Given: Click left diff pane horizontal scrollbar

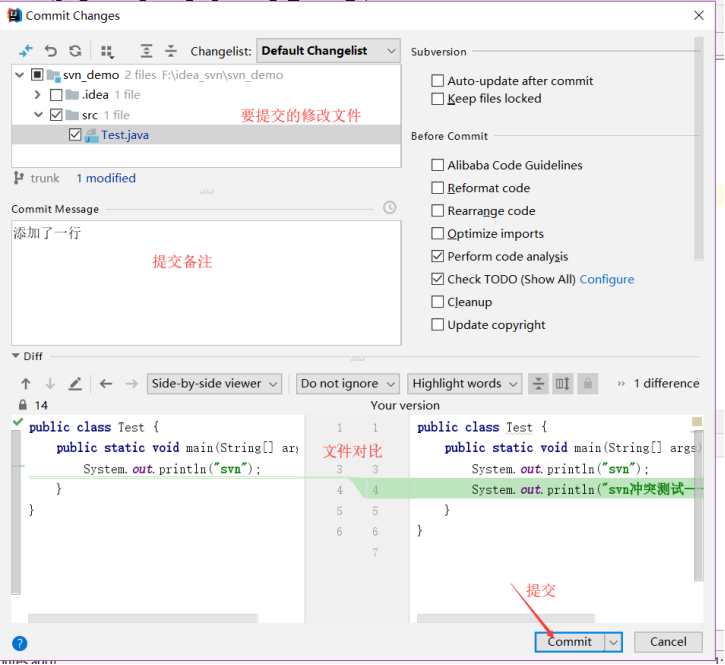Looking at the screenshot, I should [x=143, y=618].
